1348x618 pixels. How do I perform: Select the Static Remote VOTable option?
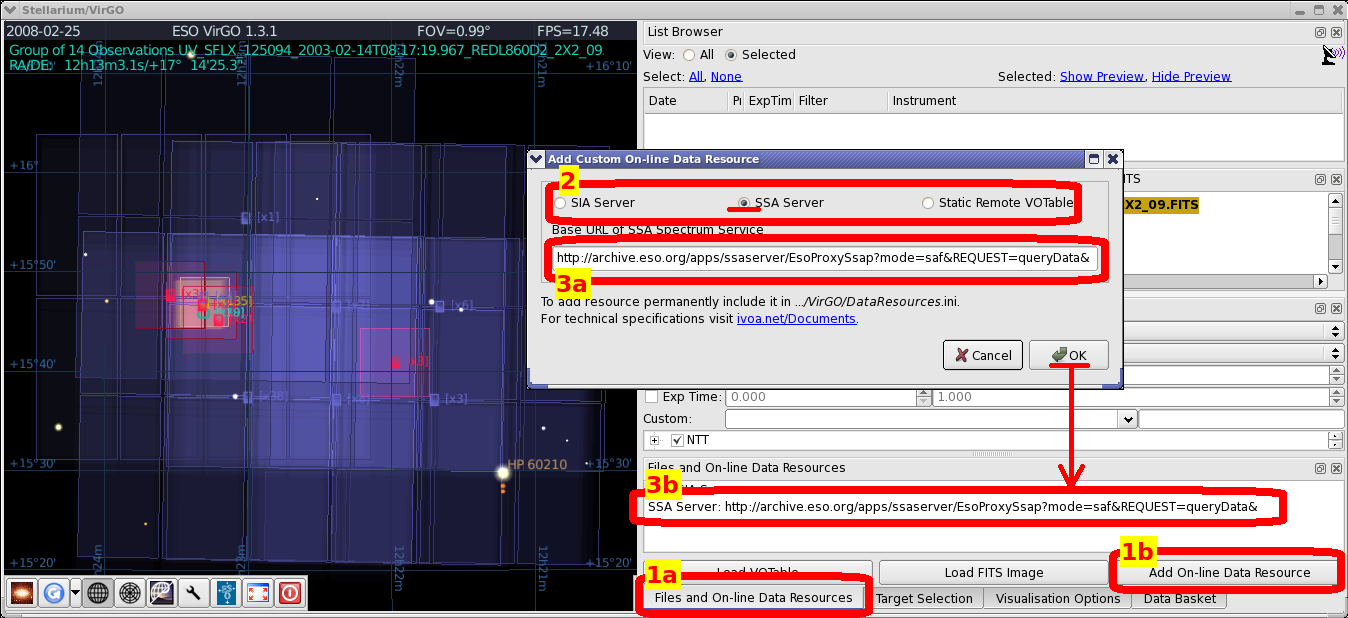[929, 203]
